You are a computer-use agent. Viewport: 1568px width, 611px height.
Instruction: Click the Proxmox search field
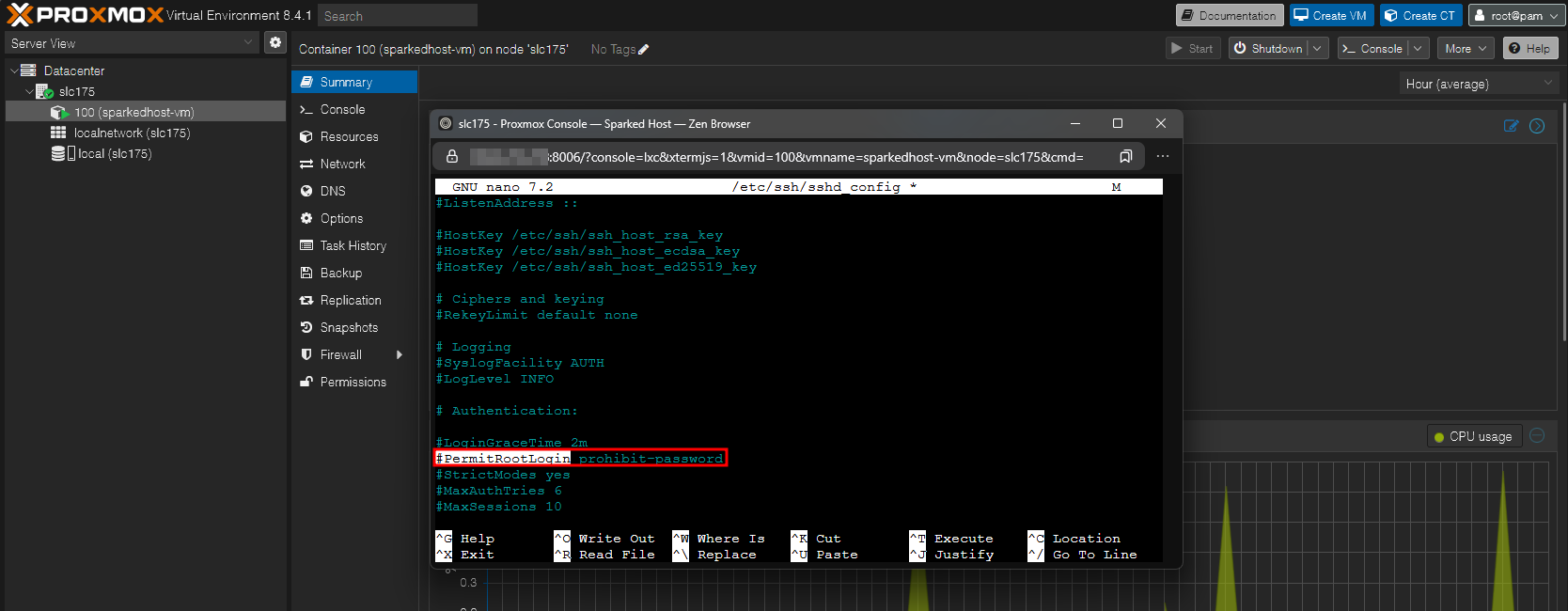pyautogui.click(x=398, y=15)
